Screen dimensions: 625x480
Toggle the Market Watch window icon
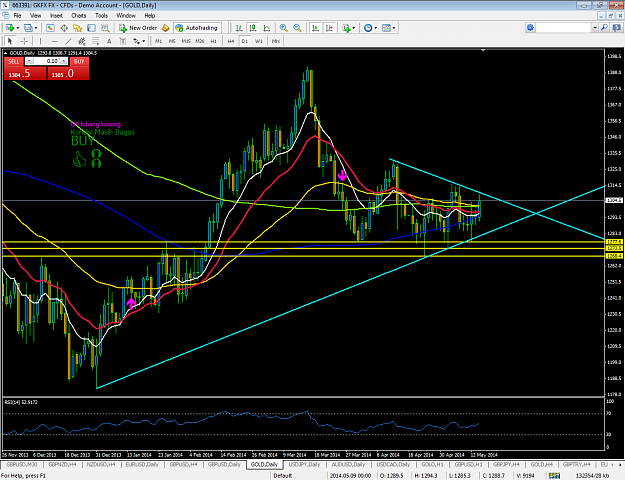(x=50, y=28)
